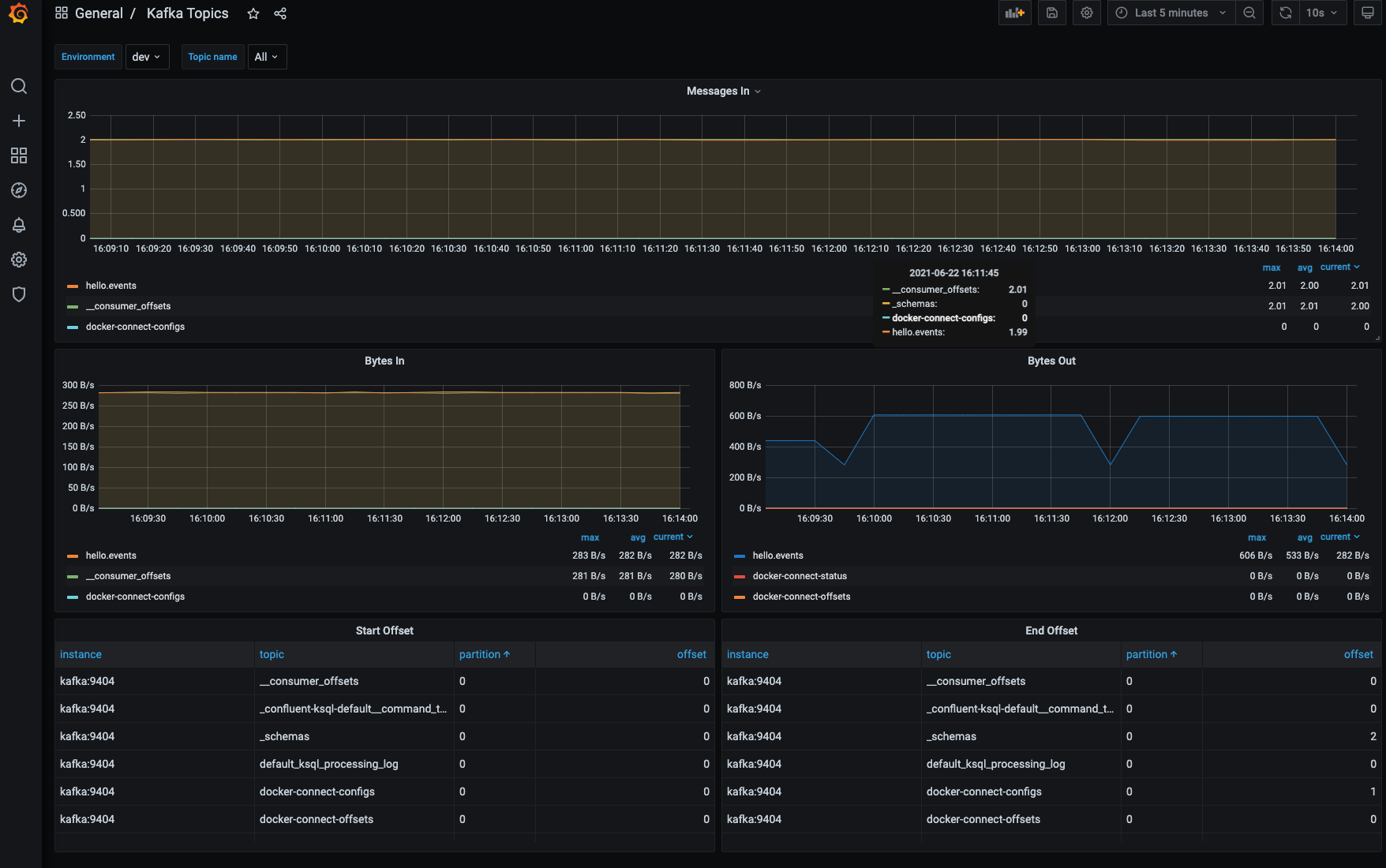Sort Start Offset by instance column
Viewport: 1386px width, 868px height.
81,654
